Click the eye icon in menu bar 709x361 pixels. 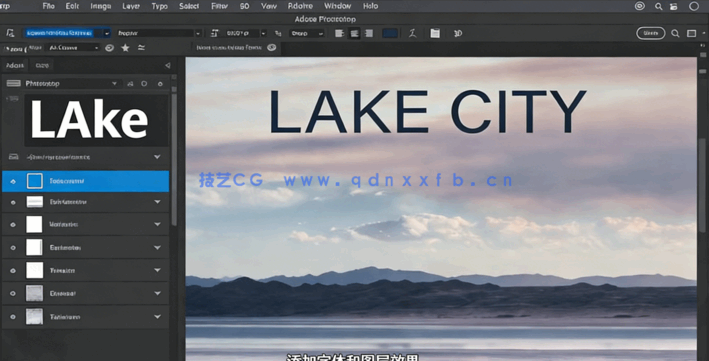pyautogui.click(x=639, y=6)
